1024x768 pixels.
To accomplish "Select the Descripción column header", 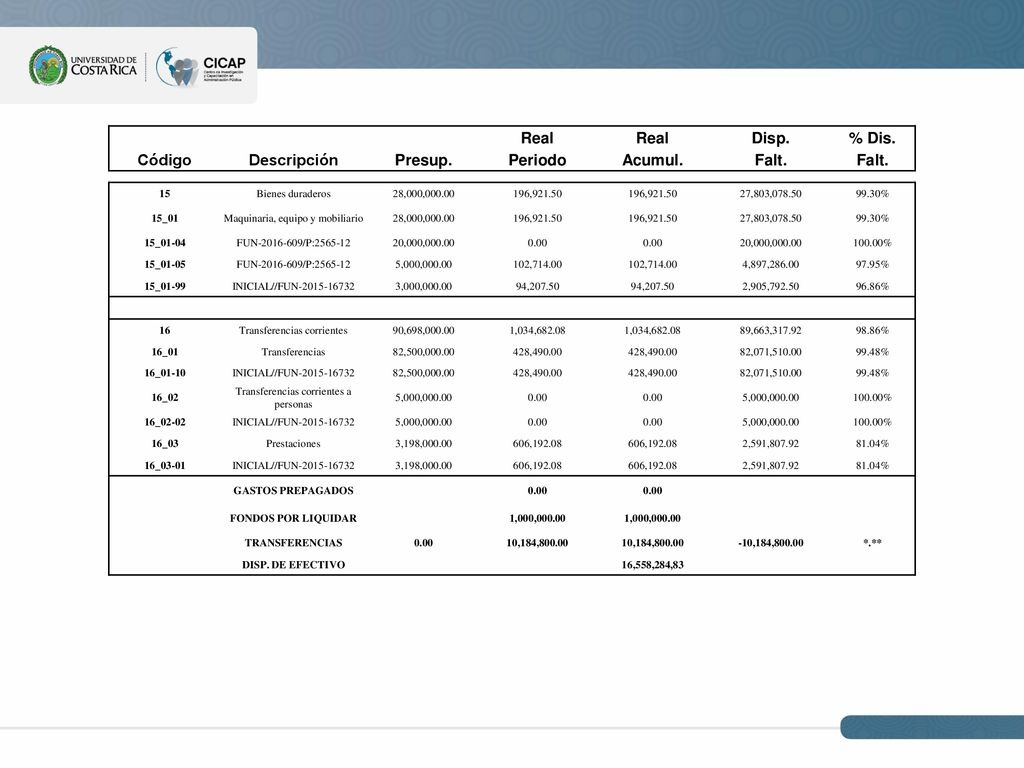I will tap(293, 160).
